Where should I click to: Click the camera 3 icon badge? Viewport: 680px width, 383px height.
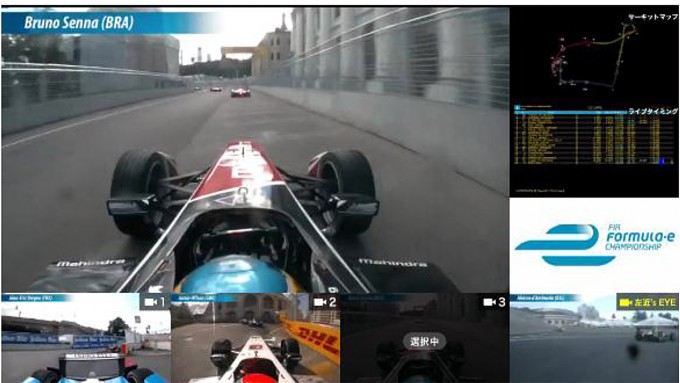[x=495, y=302]
